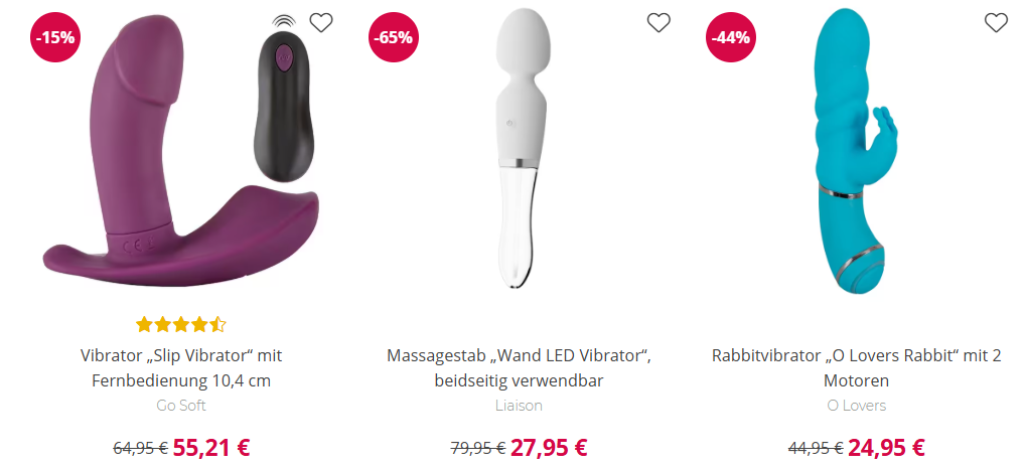Open the Massagestab "Wand LED Vibrator" title link
This screenshot has width=1024, height=468.
tap(519, 368)
